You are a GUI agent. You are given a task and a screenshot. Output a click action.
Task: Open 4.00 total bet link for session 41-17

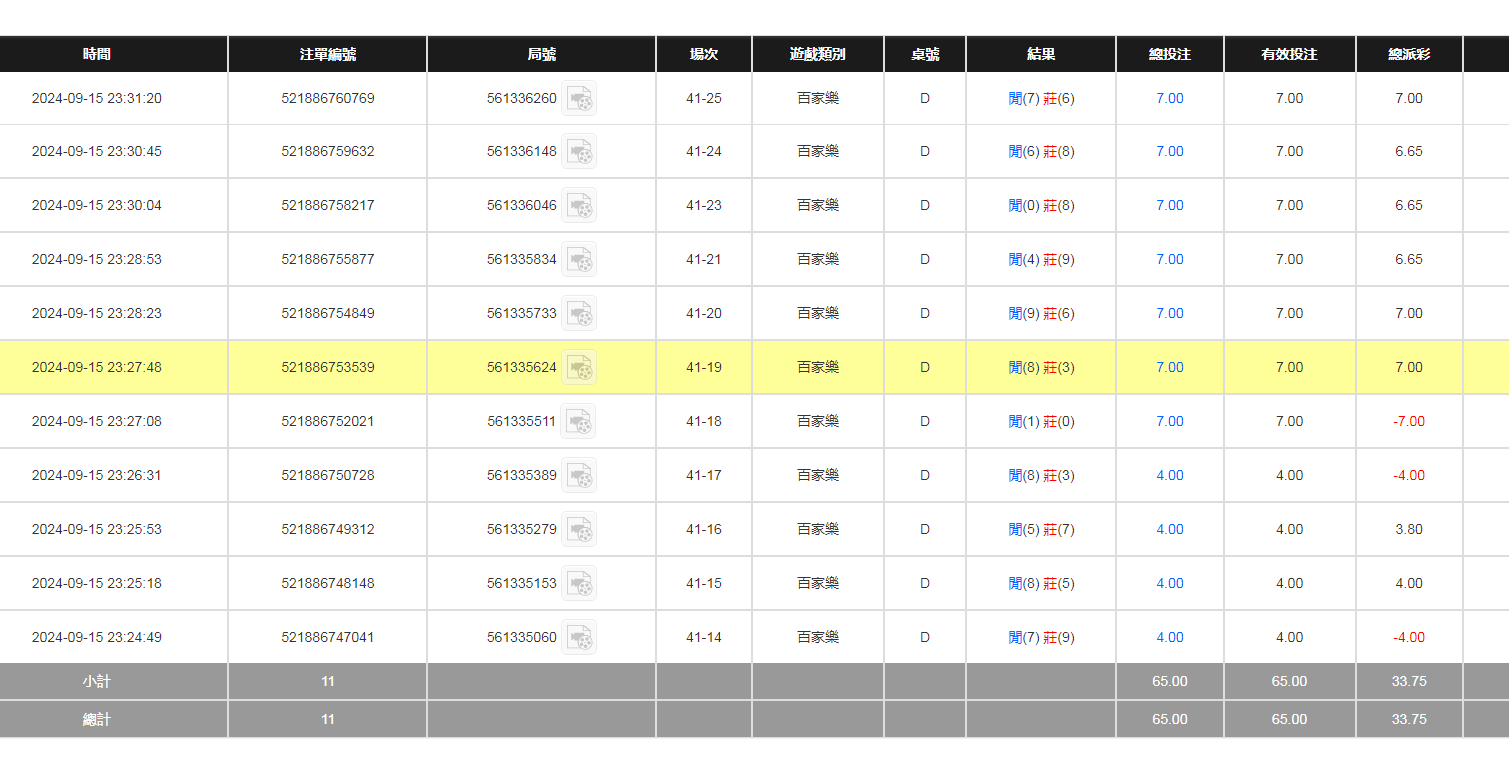(1169, 475)
